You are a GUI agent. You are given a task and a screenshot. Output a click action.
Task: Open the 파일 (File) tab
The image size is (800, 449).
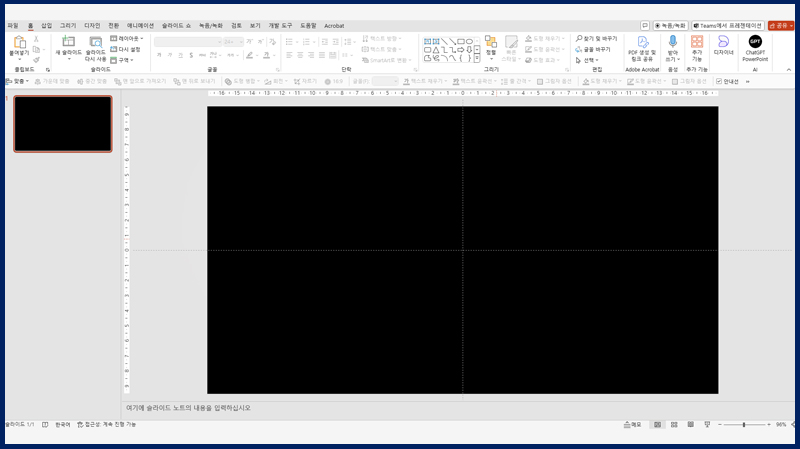pos(13,26)
